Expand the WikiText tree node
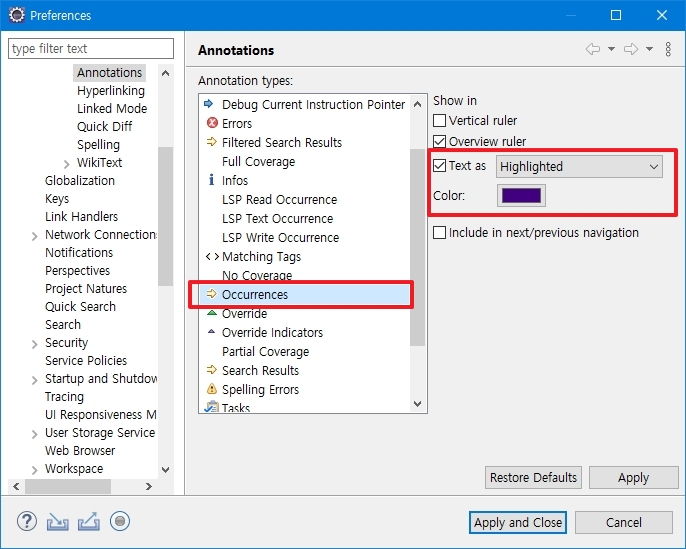 click(x=66, y=164)
